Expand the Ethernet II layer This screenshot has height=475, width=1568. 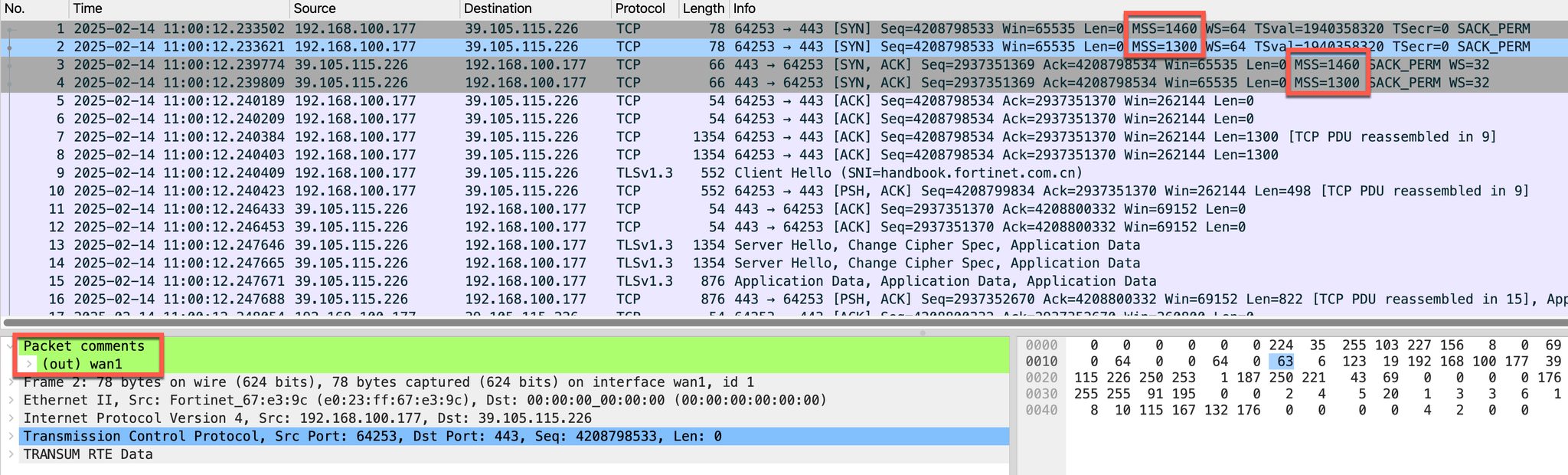click(x=10, y=400)
